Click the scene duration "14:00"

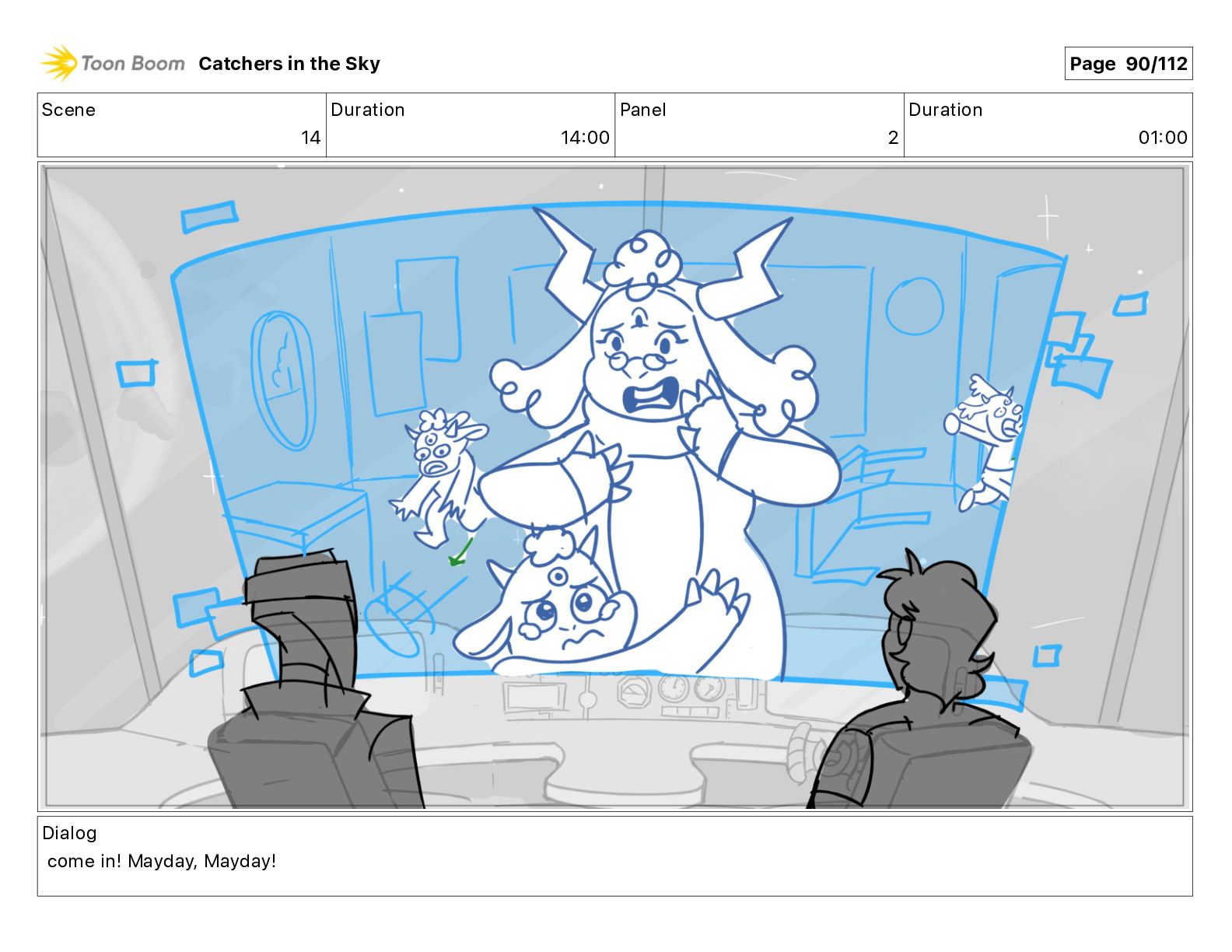(x=585, y=138)
